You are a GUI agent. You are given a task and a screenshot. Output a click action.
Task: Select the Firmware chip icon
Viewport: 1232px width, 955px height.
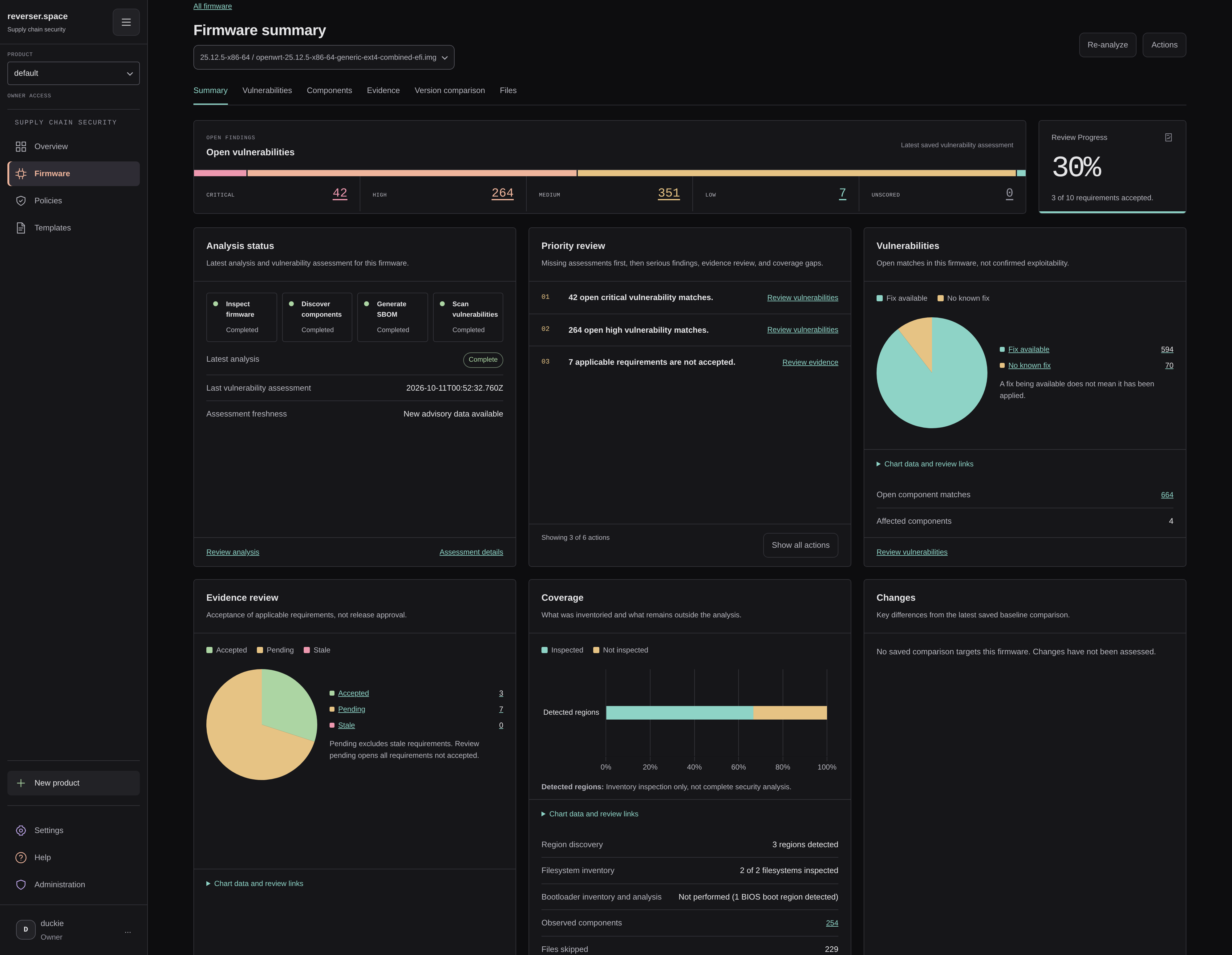(x=21, y=174)
